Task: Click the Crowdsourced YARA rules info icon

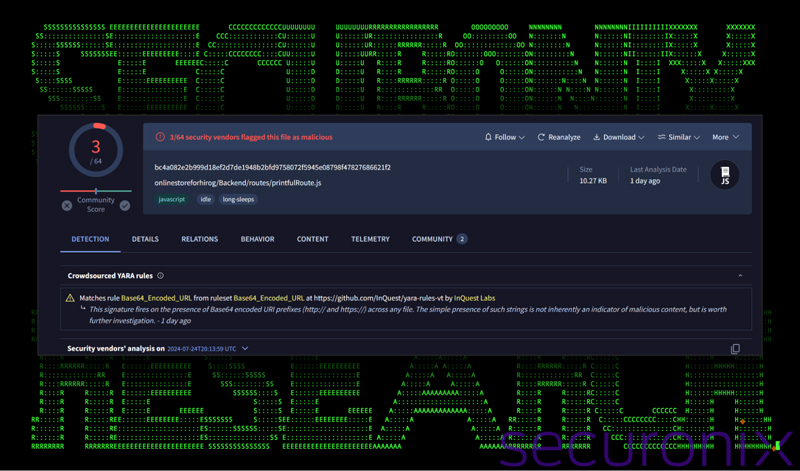Action: tap(160, 276)
